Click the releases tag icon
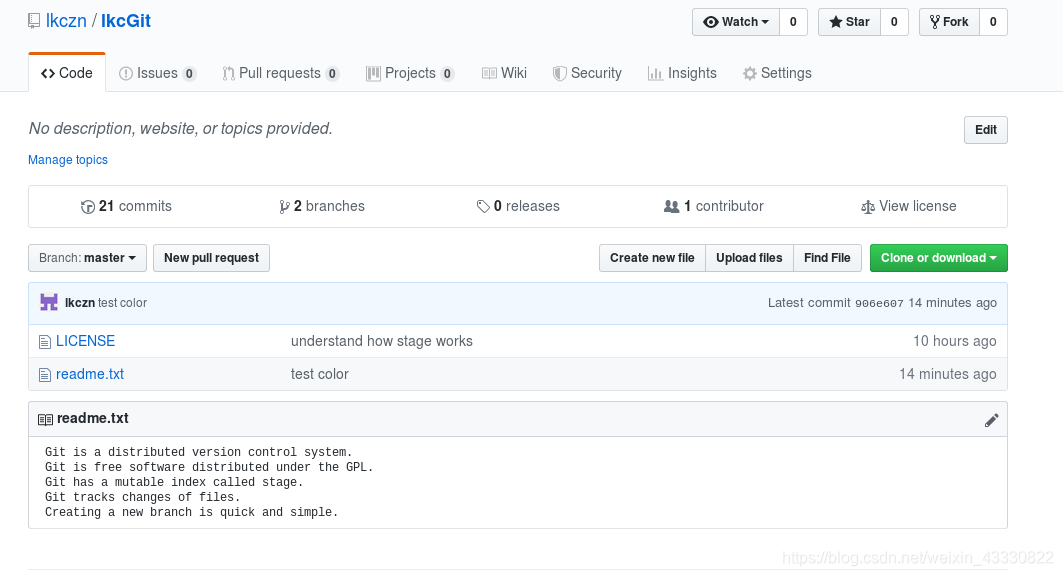The width and height of the screenshot is (1063, 576). tap(483, 207)
